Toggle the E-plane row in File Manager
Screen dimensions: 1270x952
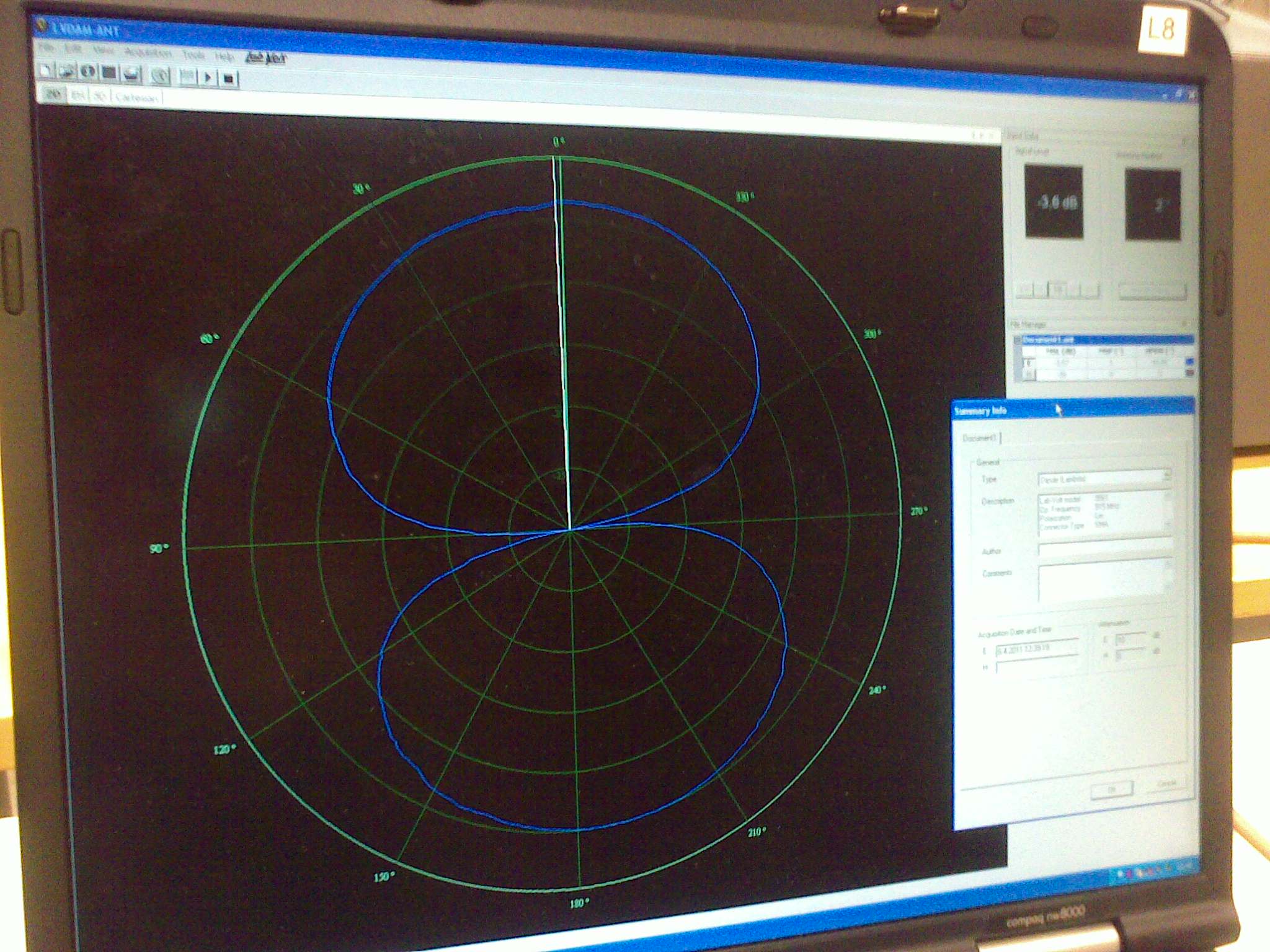coord(1029,363)
